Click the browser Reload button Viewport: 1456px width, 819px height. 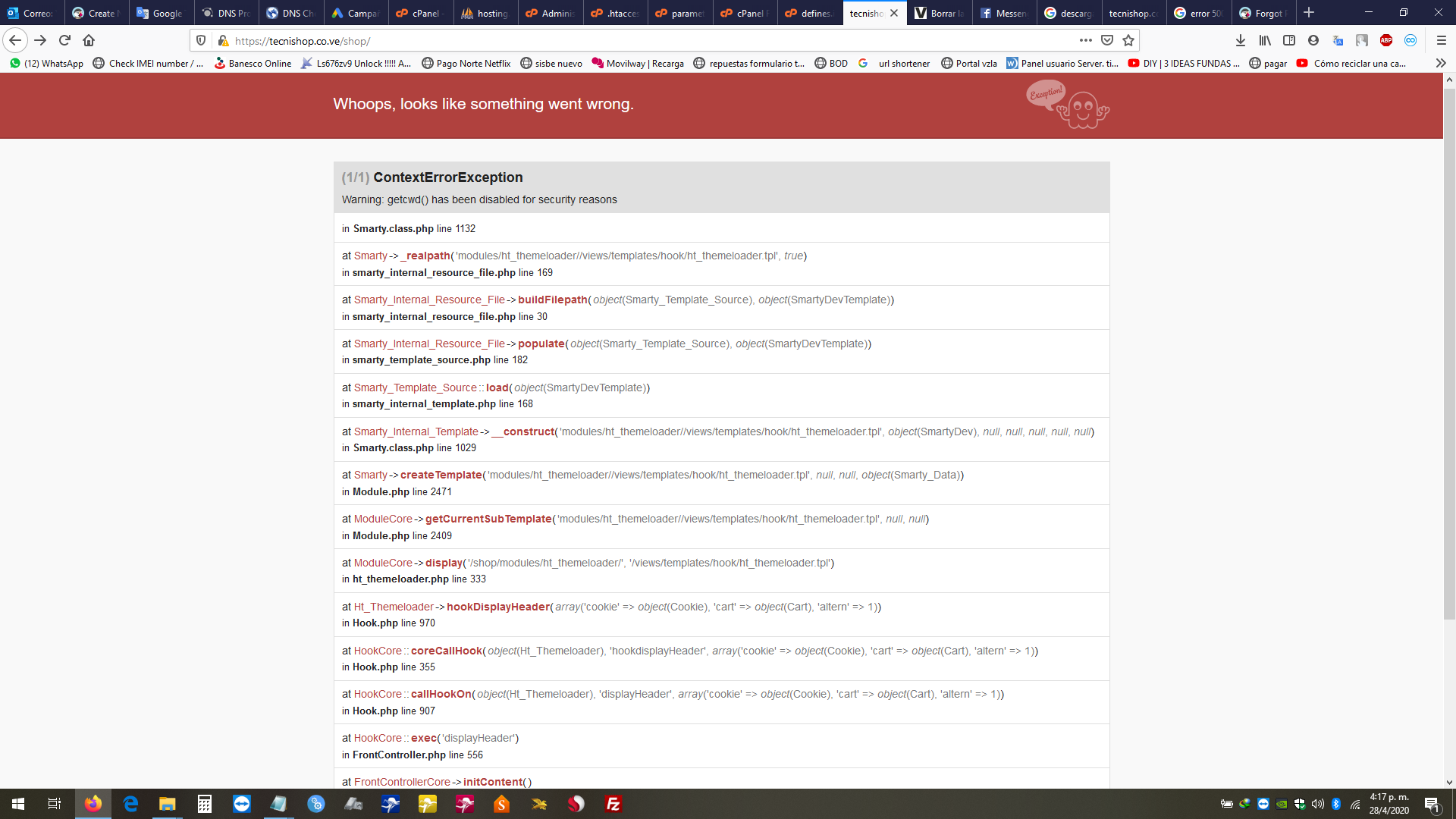[x=64, y=40]
